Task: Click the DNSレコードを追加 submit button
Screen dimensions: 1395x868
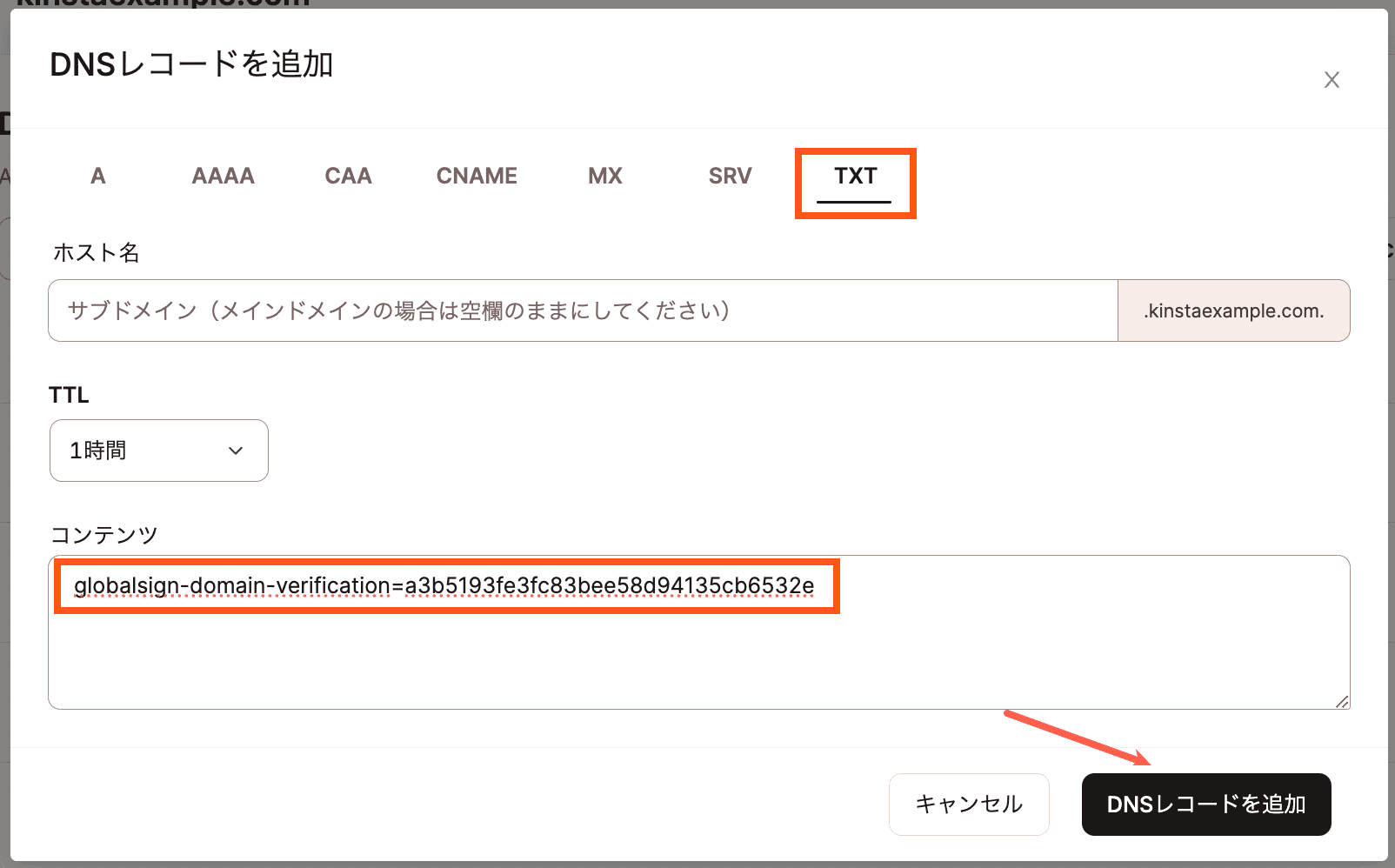Action: click(1205, 805)
